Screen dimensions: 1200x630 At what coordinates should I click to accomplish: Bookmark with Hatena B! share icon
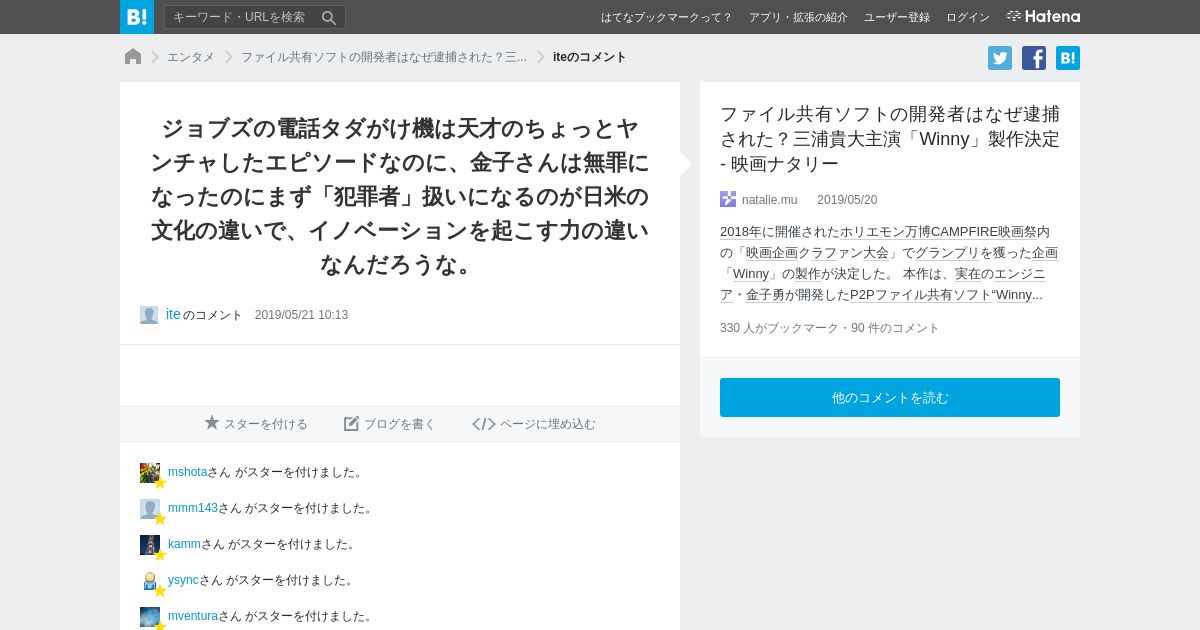(1068, 58)
